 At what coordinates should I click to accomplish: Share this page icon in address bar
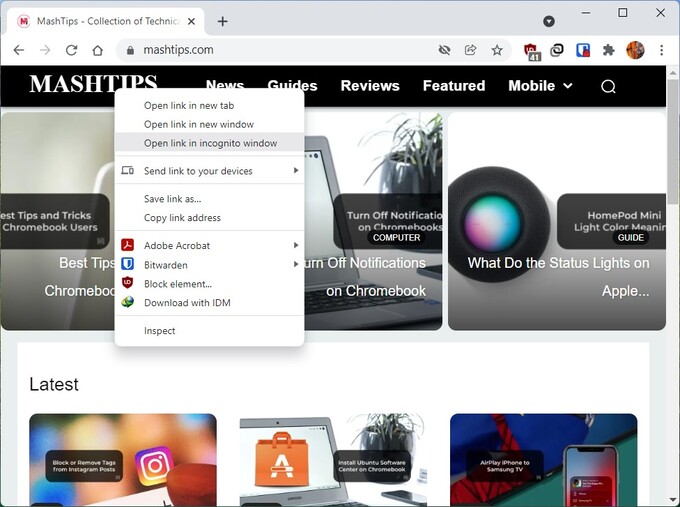pos(471,50)
